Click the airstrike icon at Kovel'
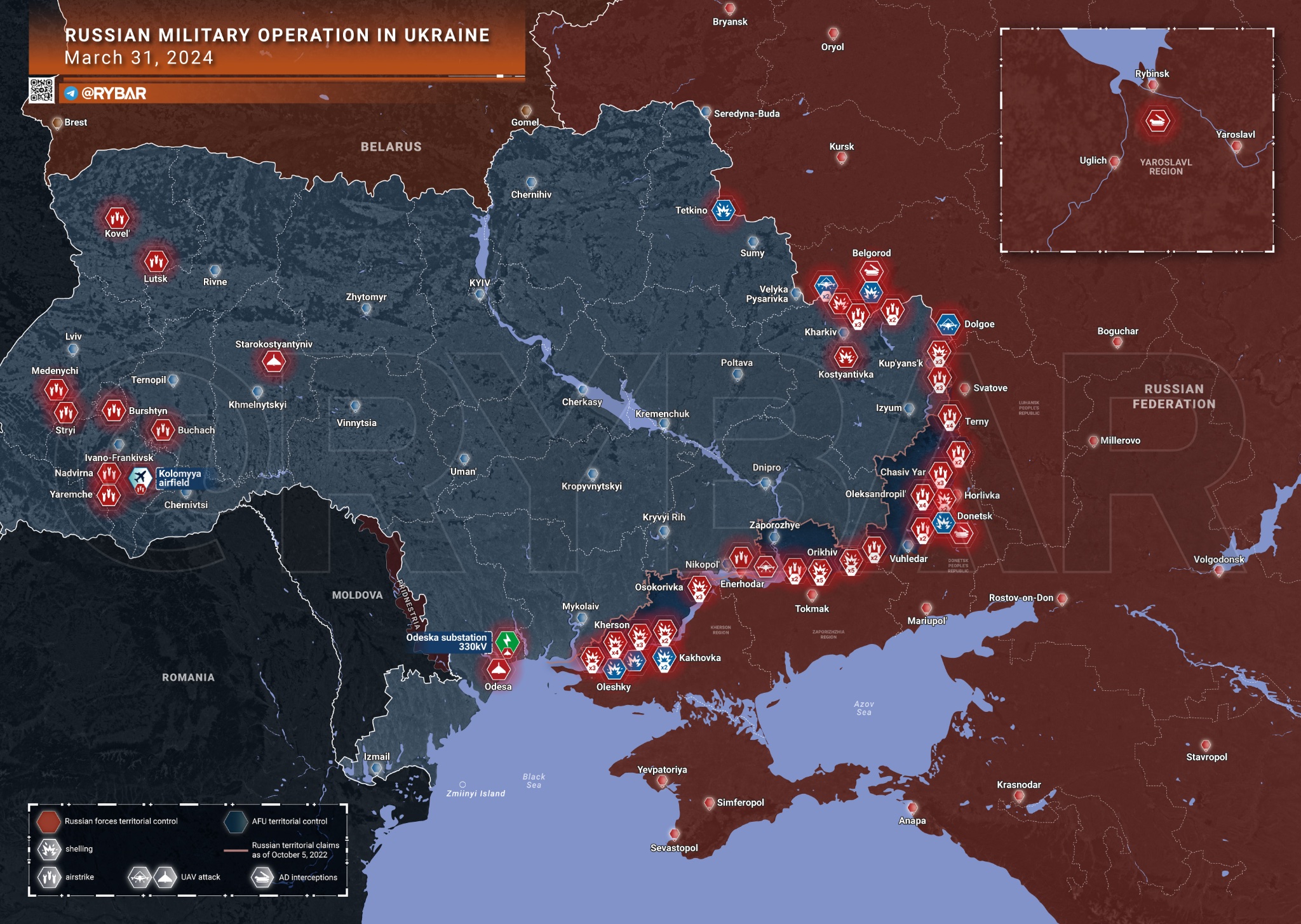This screenshot has width=1301, height=924. coord(117,218)
